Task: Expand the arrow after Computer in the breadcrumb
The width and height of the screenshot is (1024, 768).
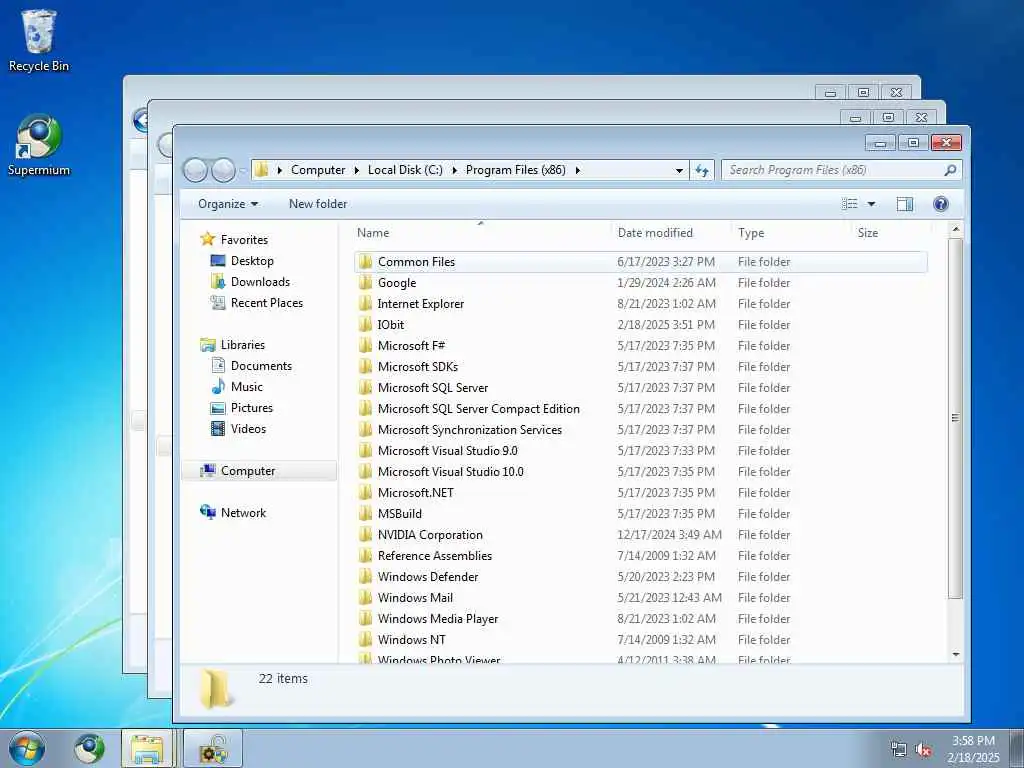Action: 357,170
